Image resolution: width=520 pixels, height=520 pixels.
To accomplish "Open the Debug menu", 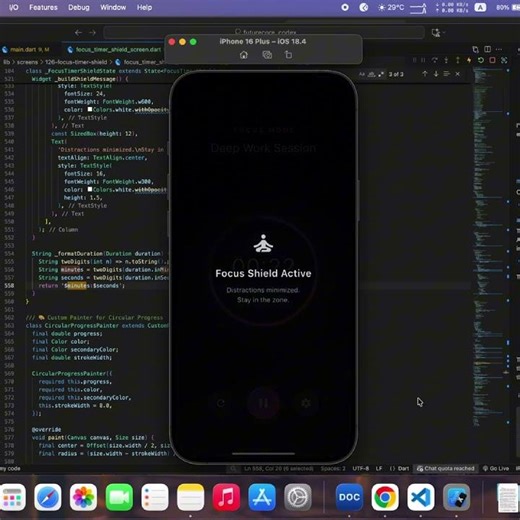I will (79, 7).
